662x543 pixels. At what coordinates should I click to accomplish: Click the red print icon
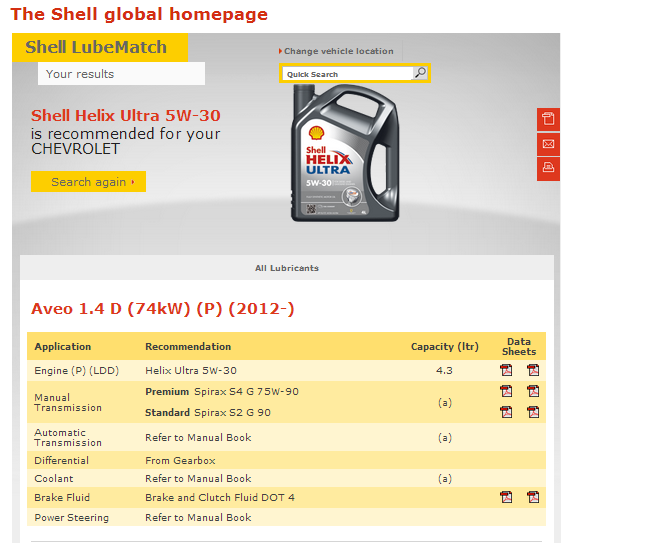(x=548, y=168)
